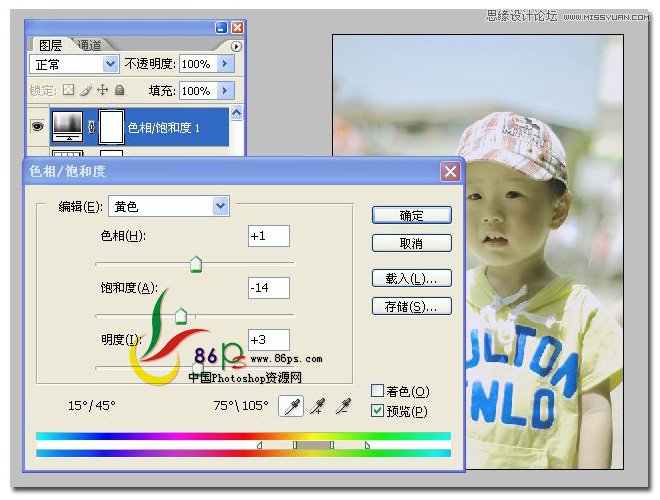660x500 pixels.
Task: Click lock all padlock icon
Action: pos(120,90)
